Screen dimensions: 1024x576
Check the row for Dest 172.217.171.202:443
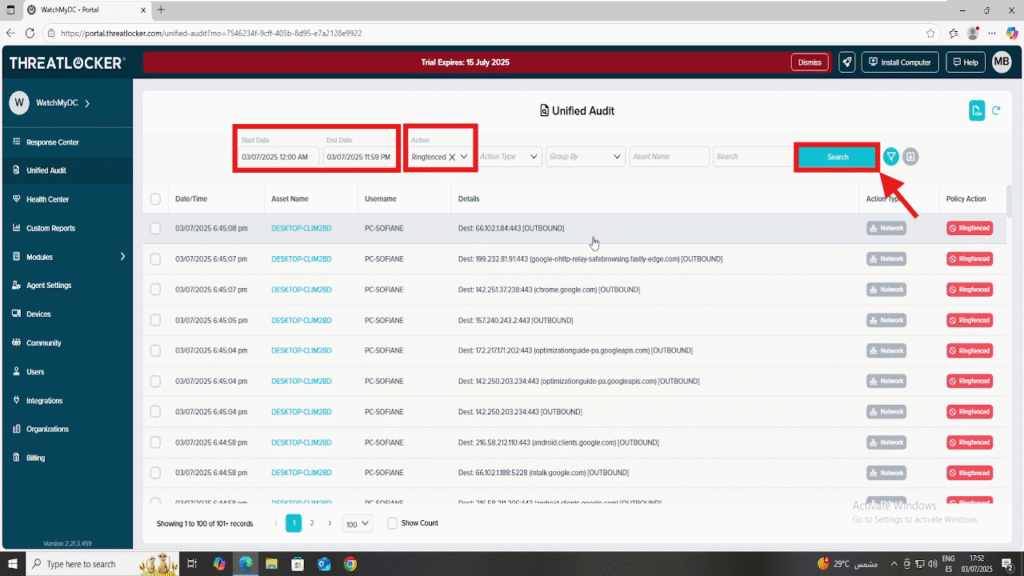tap(155, 351)
